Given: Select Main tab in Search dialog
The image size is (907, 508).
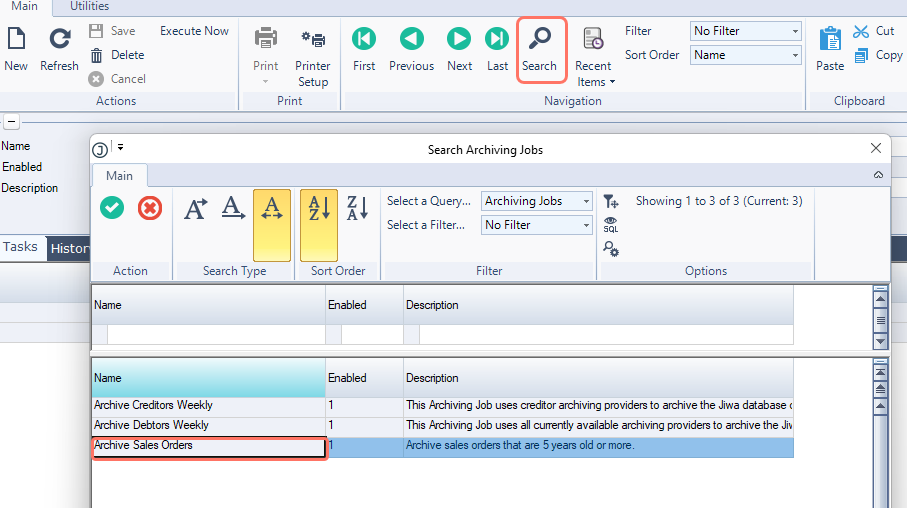Looking at the screenshot, I should tap(119, 176).
